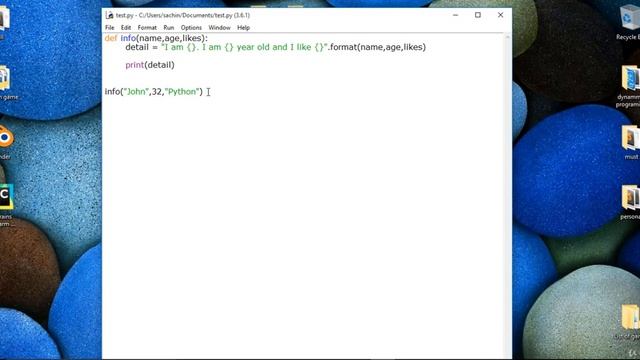Select the PyCharm desktop shortcut icon
Viewport: 640px width, 360px height.
[7, 205]
